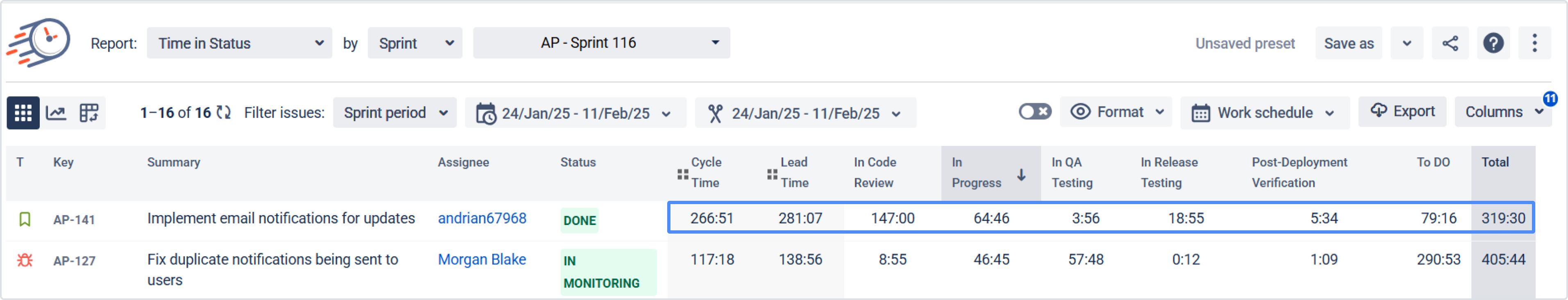Screen dimensions: 1568x300
Task: Open the Sprint period filter dropdown
Action: click(394, 113)
